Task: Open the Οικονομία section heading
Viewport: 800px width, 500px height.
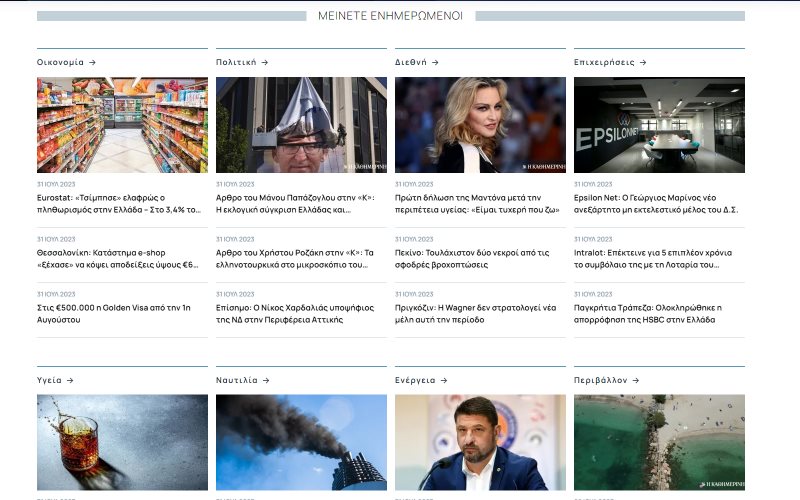Action: point(60,62)
